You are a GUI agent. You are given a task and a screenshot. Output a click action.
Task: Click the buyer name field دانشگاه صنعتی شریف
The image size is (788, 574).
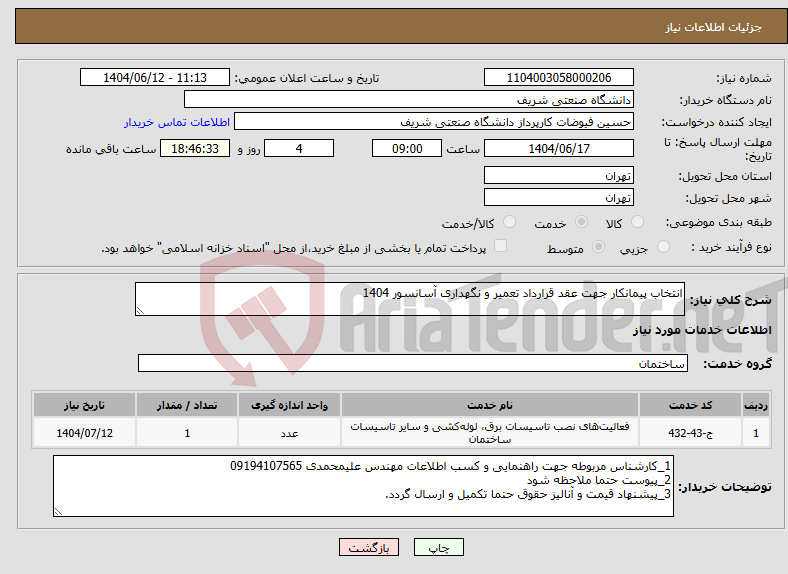click(409, 100)
